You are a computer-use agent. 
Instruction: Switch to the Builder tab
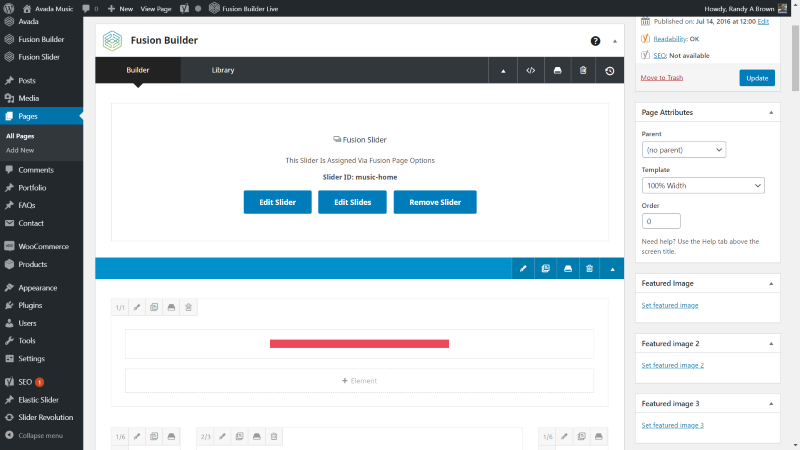[138, 70]
